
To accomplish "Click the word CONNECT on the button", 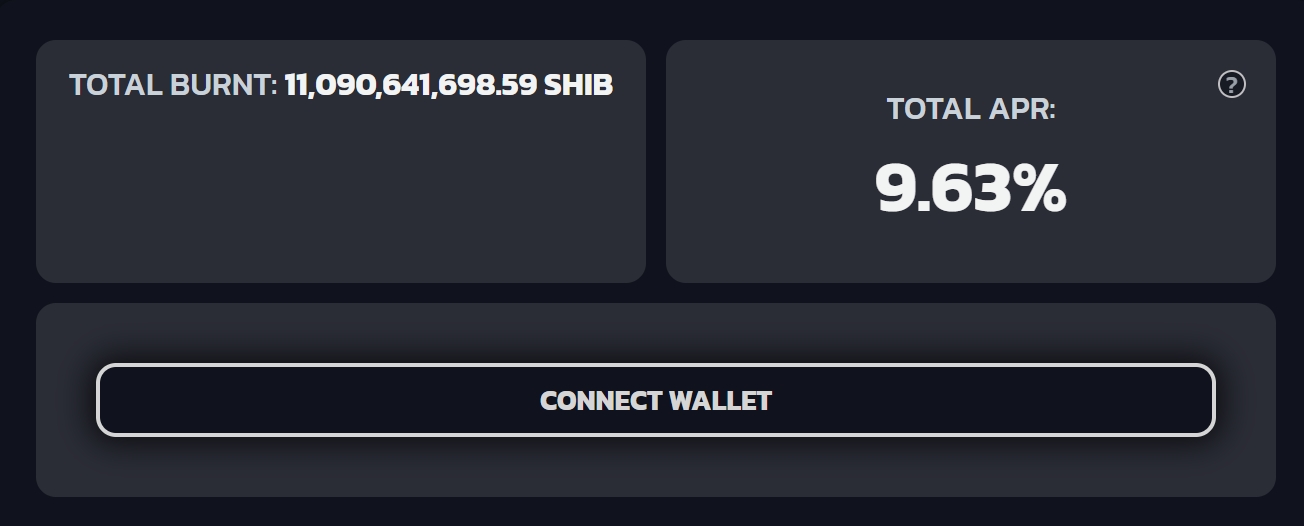I will pyautogui.click(x=600, y=401).
